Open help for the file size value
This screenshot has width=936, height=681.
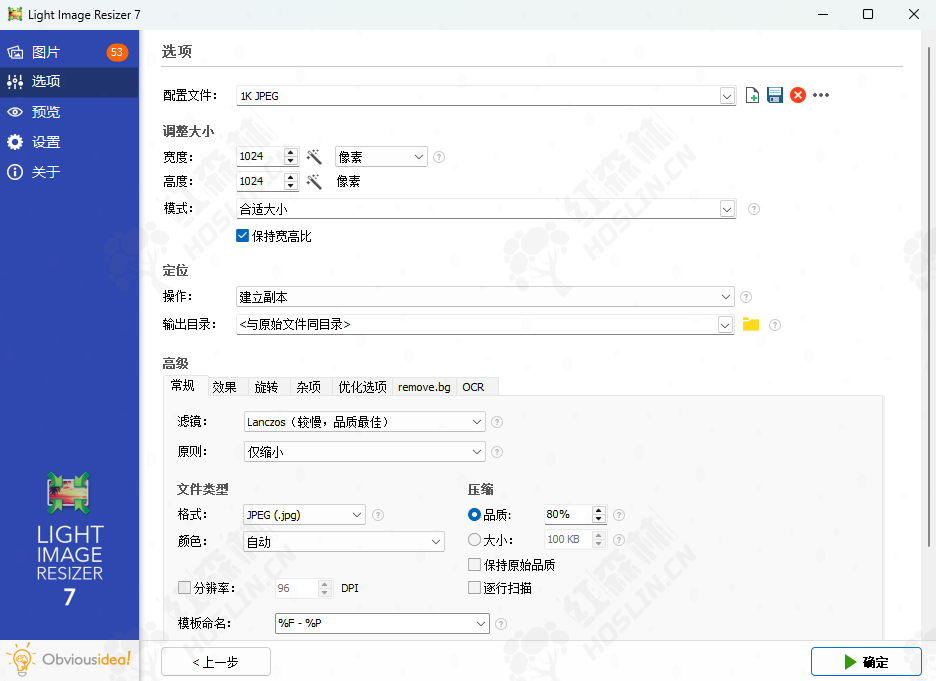coord(619,540)
